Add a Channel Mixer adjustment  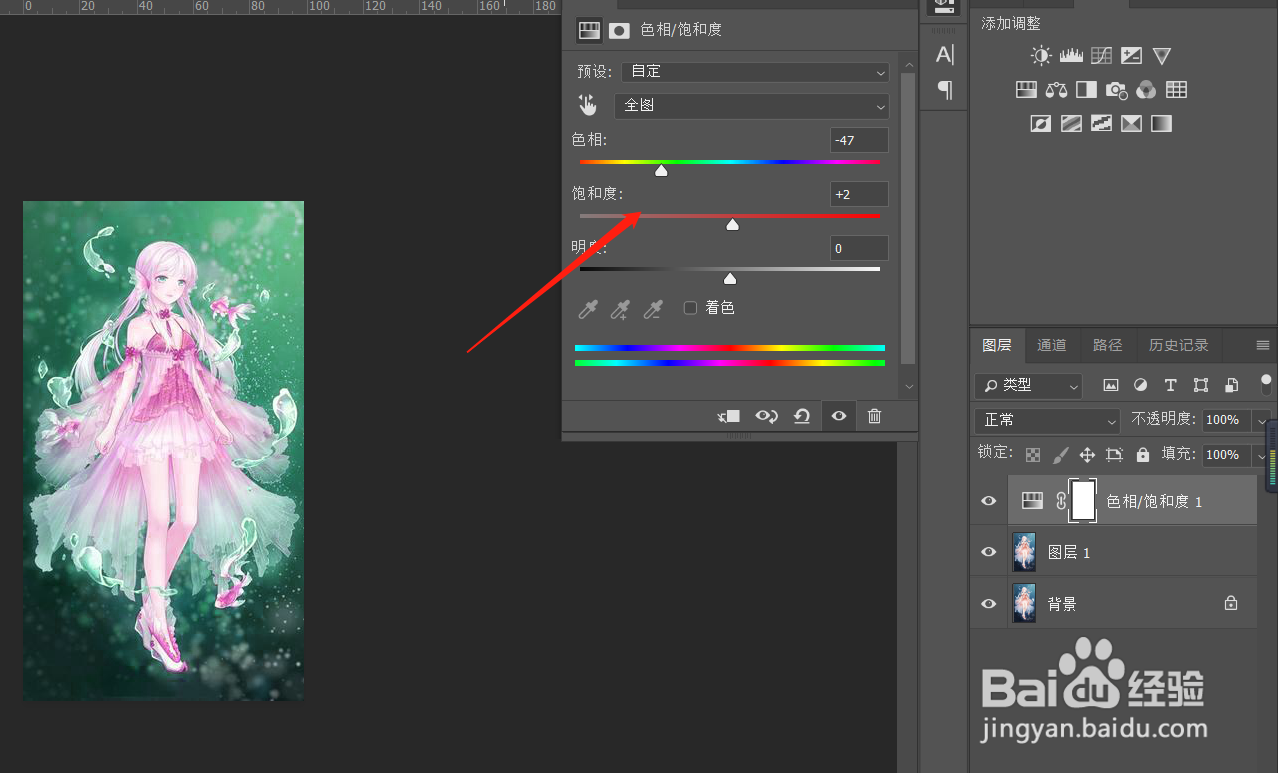1146,90
